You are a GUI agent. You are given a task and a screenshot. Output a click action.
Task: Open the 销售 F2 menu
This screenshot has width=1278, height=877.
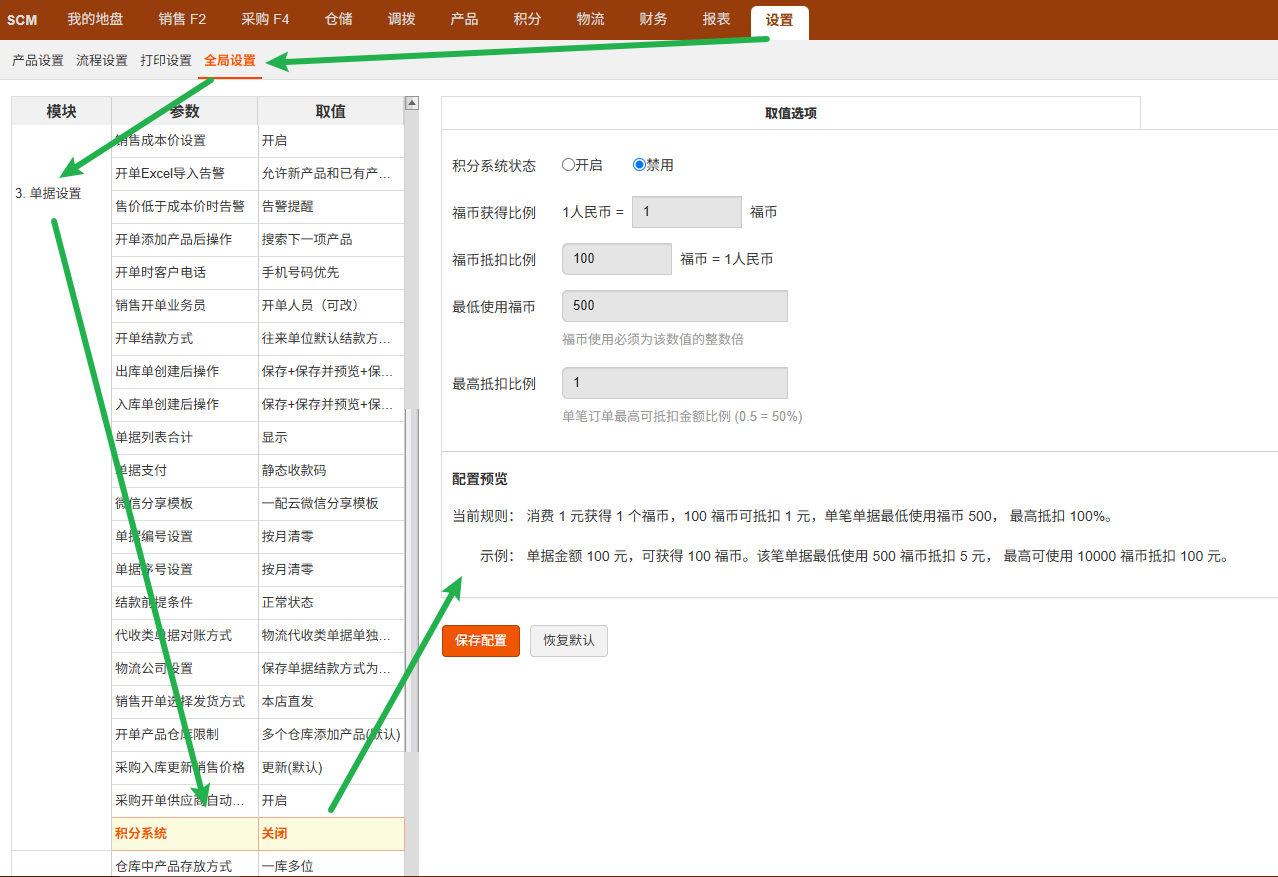tap(182, 20)
